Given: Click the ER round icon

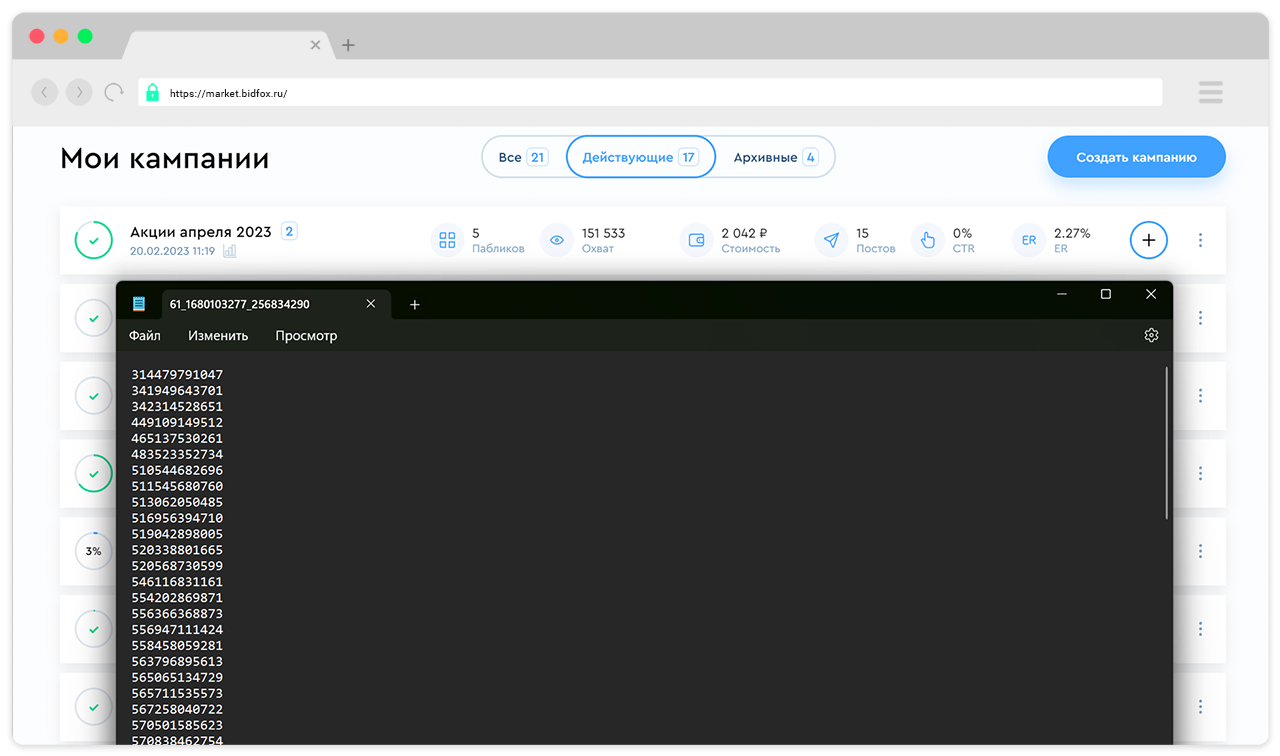Looking at the screenshot, I should (x=1028, y=240).
